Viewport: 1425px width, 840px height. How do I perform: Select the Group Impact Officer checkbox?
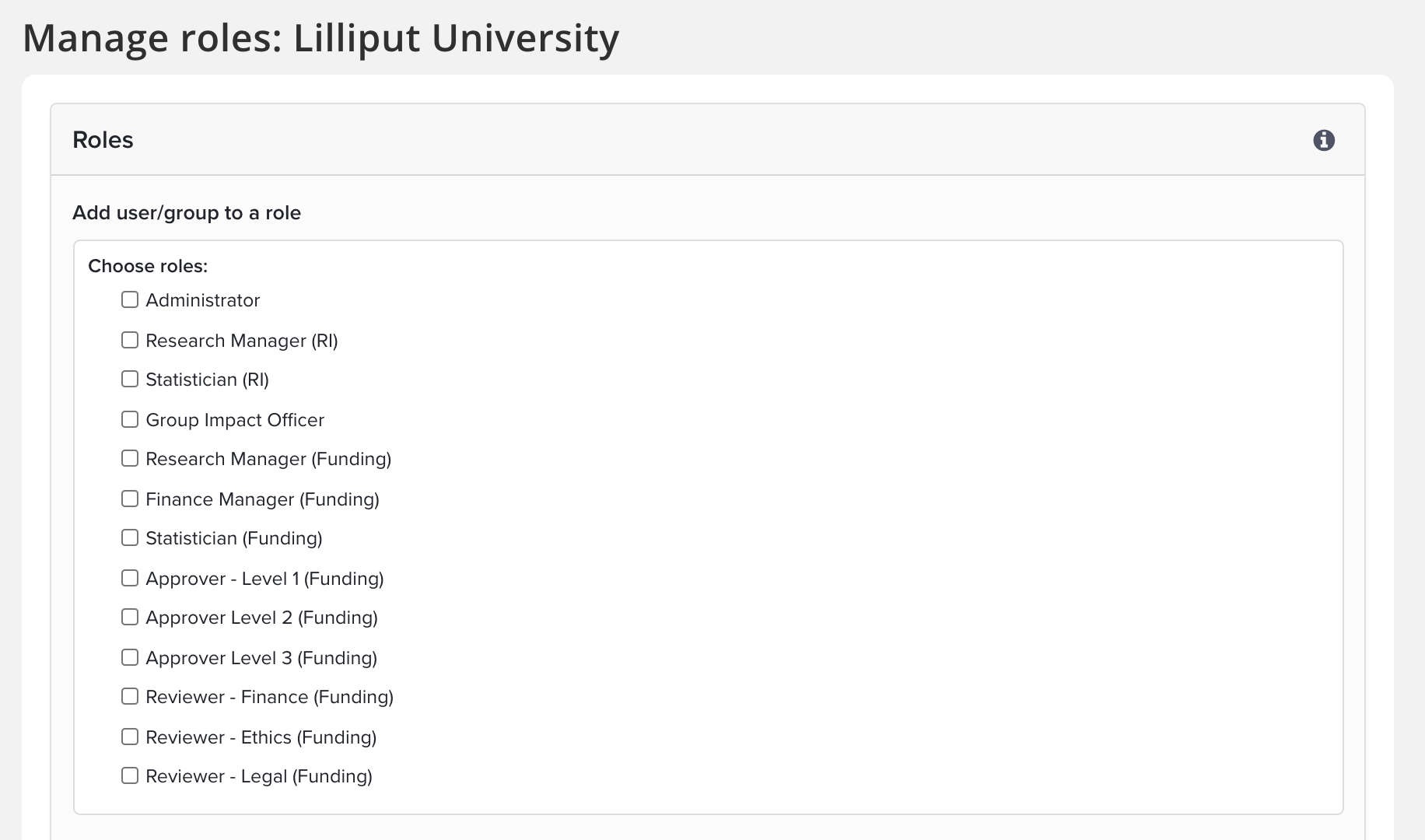point(130,419)
